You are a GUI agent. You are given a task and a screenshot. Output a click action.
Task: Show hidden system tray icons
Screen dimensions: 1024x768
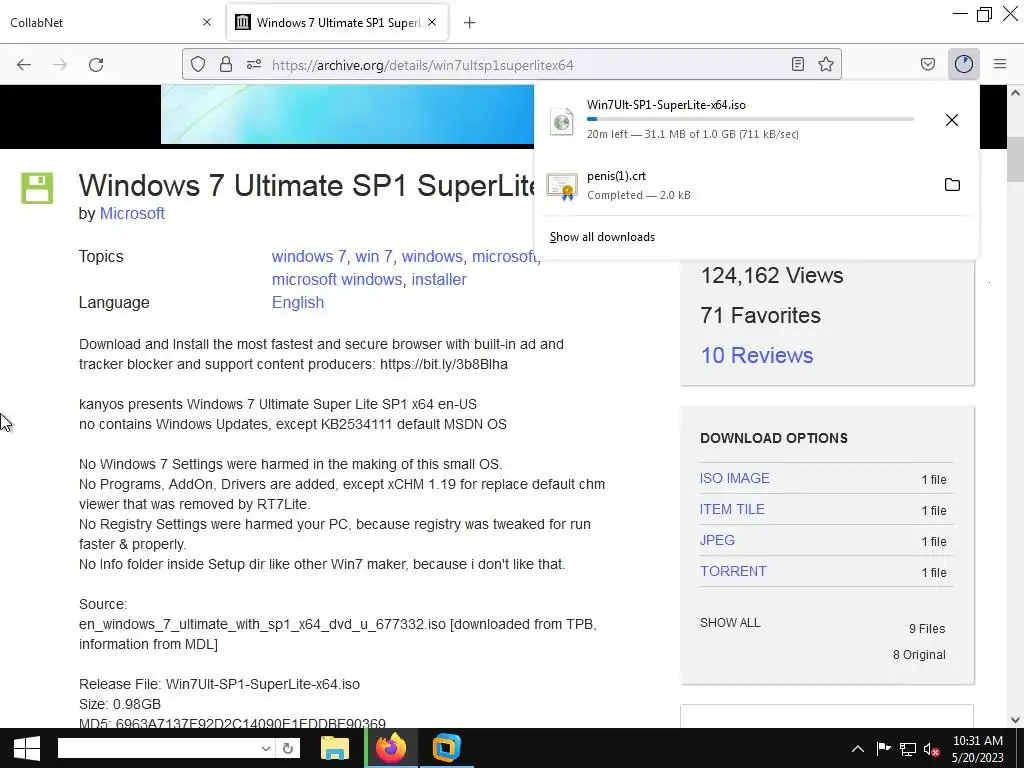click(x=858, y=749)
